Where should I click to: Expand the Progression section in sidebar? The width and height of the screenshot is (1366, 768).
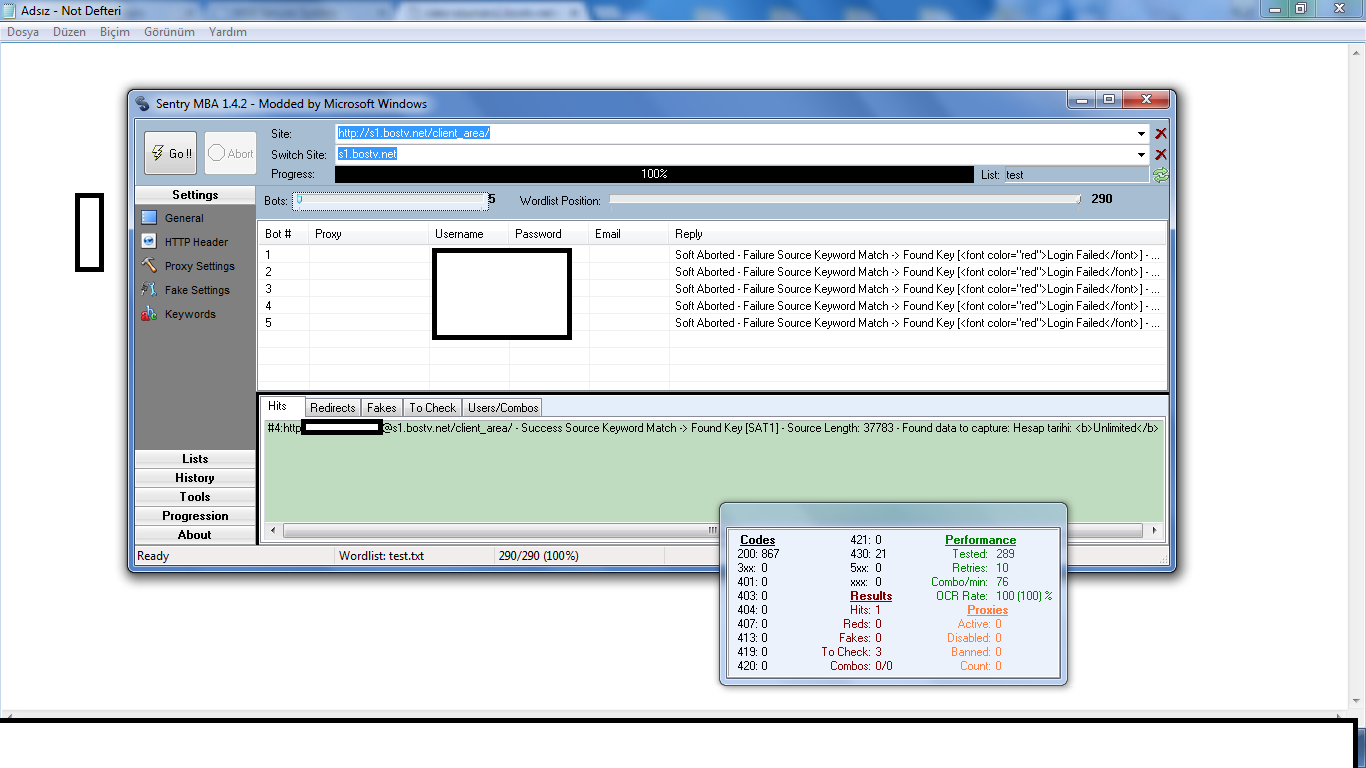click(x=195, y=516)
